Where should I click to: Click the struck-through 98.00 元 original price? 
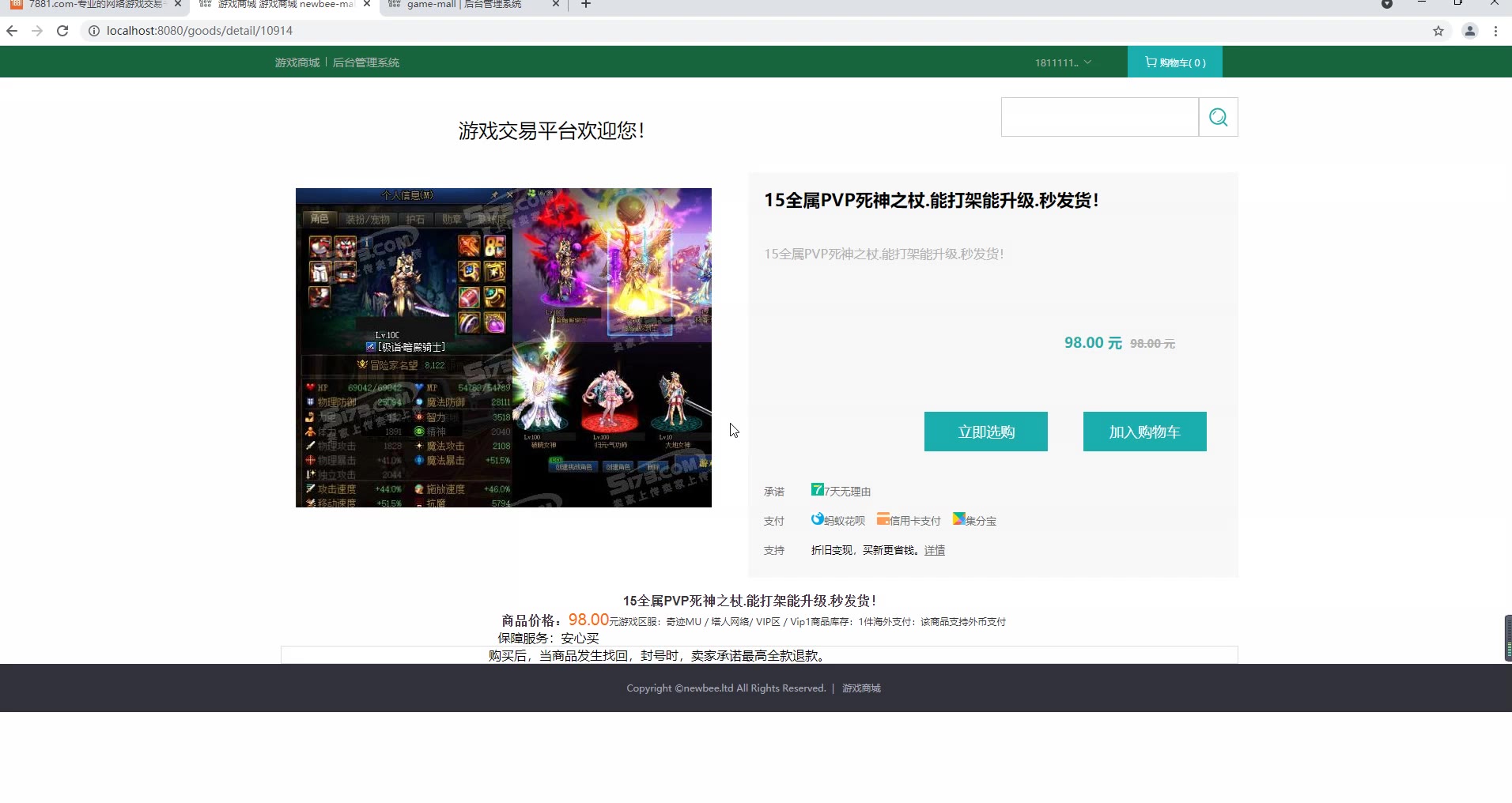click(x=1152, y=344)
